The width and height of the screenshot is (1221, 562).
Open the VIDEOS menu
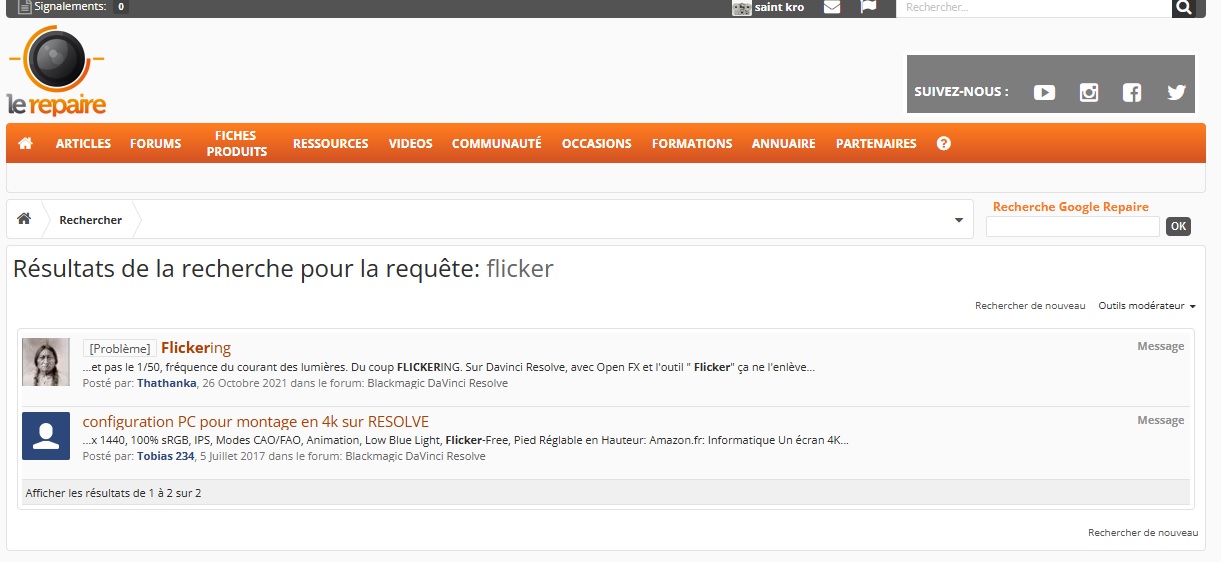(x=411, y=144)
